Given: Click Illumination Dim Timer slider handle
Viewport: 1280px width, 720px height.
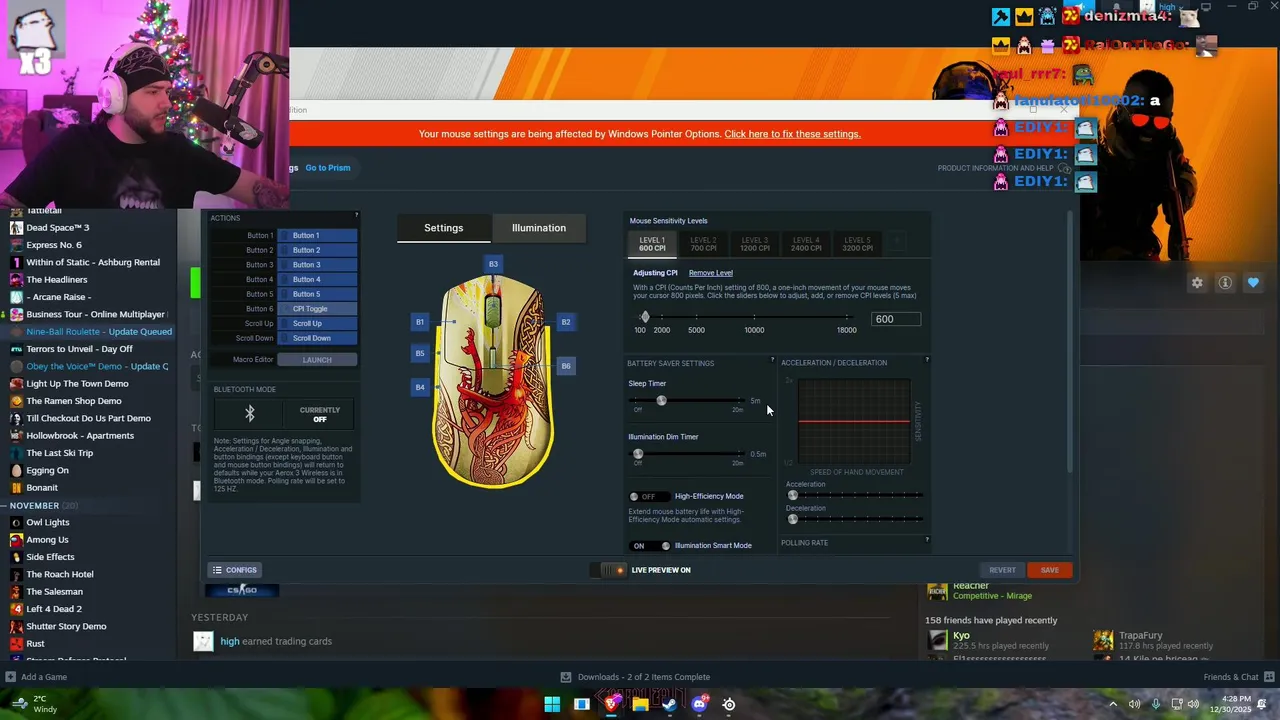Looking at the screenshot, I should 638,454.
